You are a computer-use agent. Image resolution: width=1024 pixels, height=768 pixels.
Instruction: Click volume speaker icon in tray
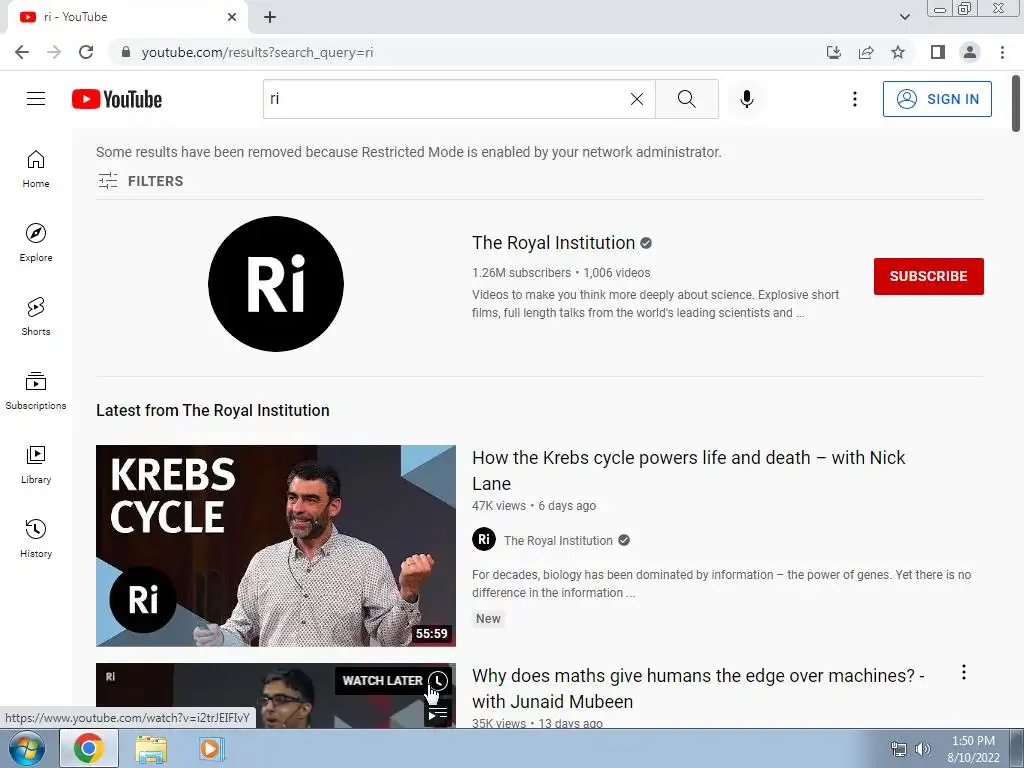[923, 749]
